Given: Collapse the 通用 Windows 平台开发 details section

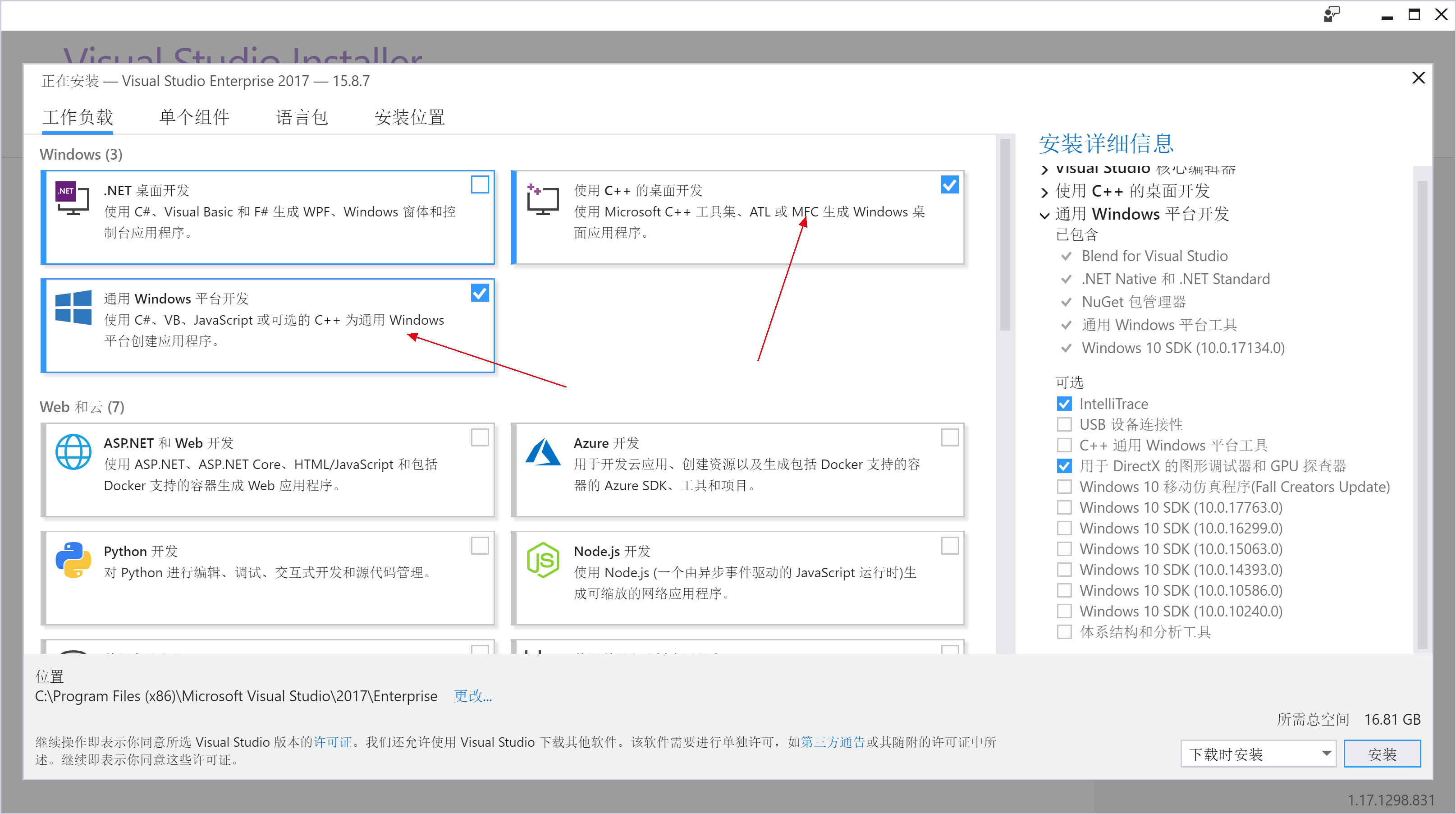Looking at the screenshot, I should pyautogui.click(x=1044, y=215).
